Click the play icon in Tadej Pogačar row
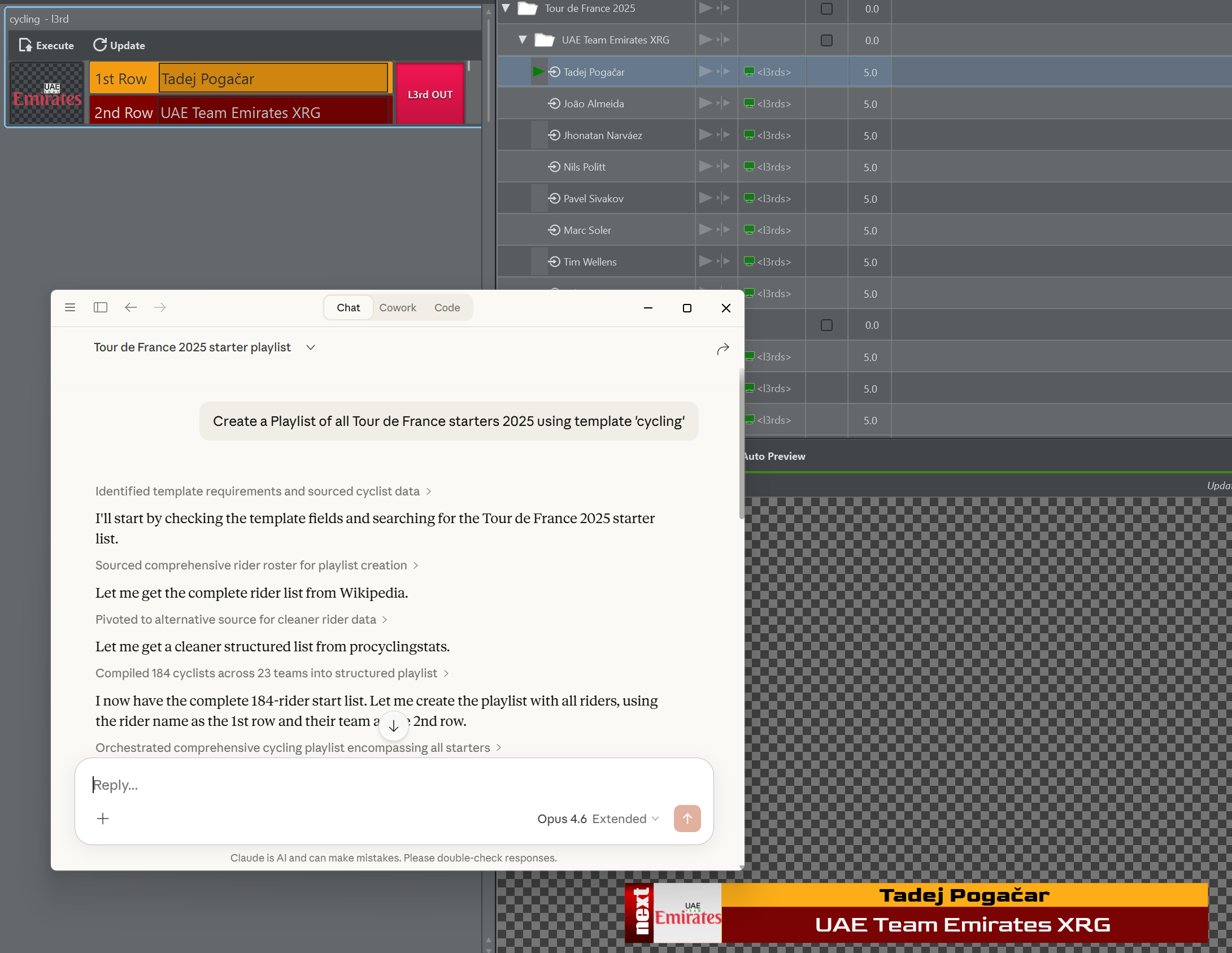 tap(705, 72)
